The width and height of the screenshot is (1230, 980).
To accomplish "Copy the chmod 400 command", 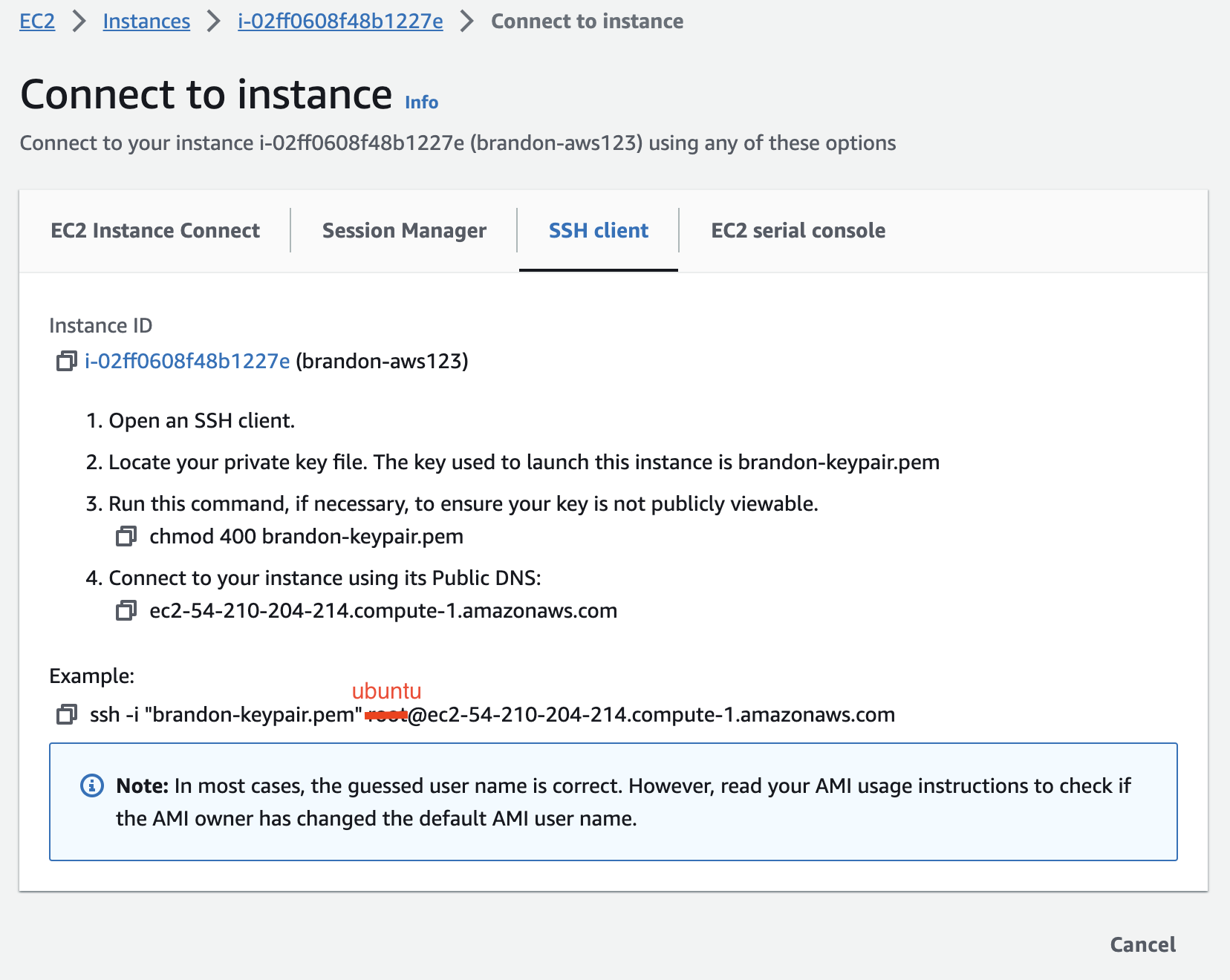I will (126, 537).
